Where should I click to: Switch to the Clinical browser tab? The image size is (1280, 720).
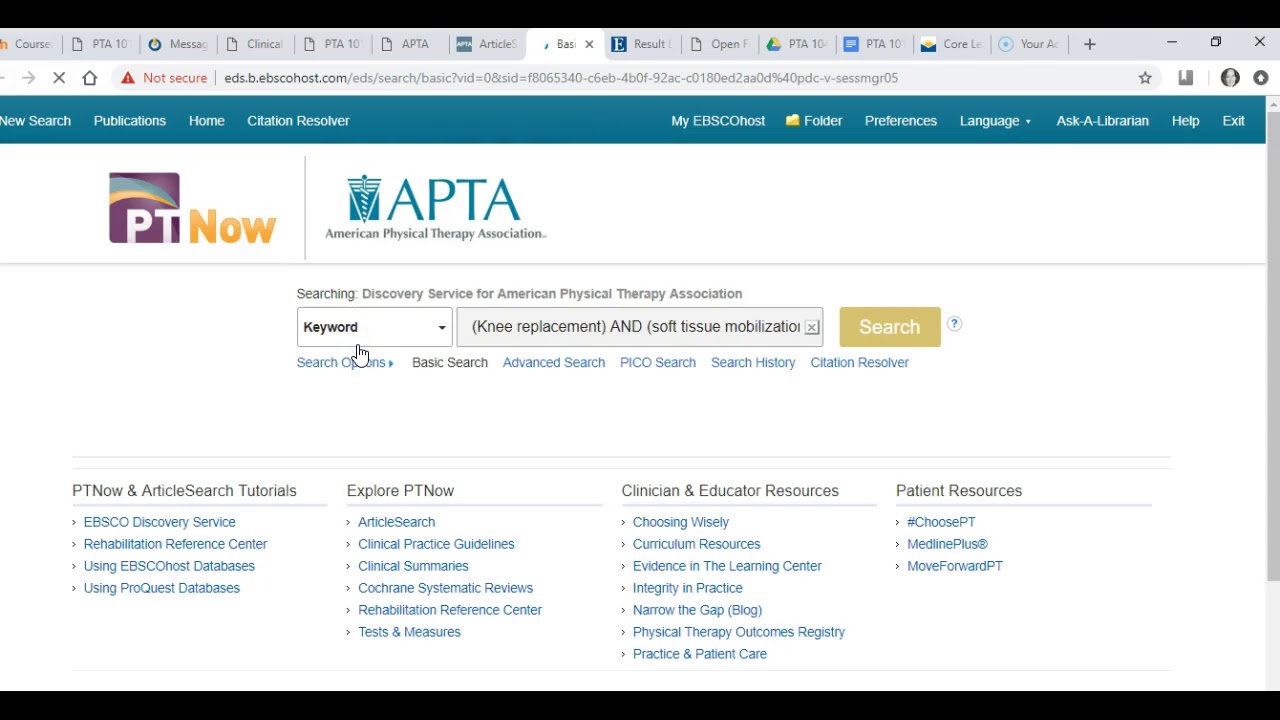(x=257, y=44)
